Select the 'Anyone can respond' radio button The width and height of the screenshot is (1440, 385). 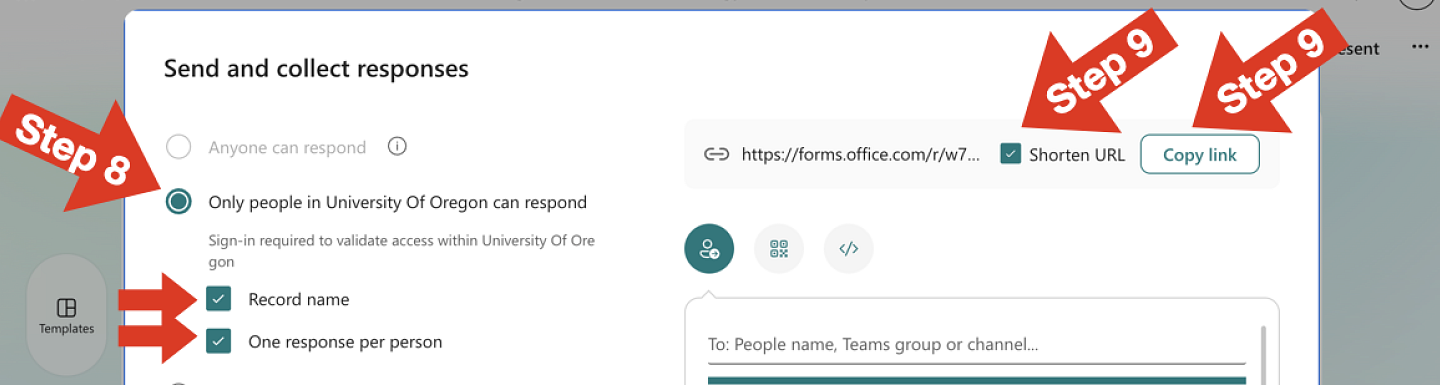[x=179, y=148]
